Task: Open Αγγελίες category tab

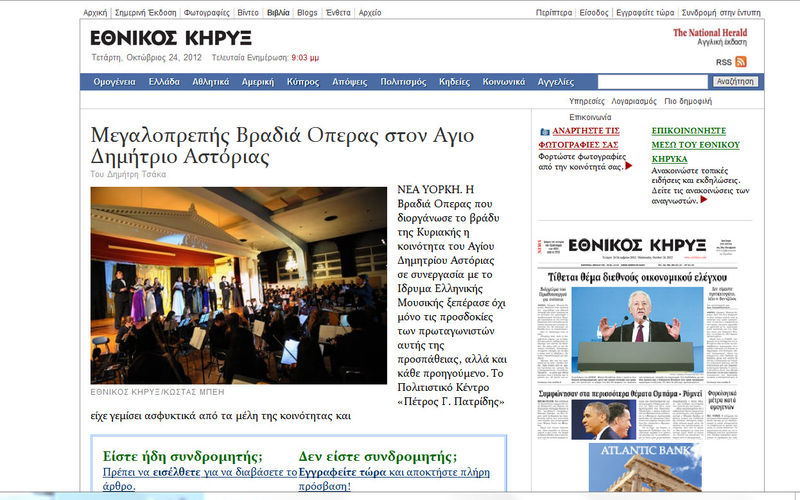Action: pyautogui.click(x=556, y=82)
